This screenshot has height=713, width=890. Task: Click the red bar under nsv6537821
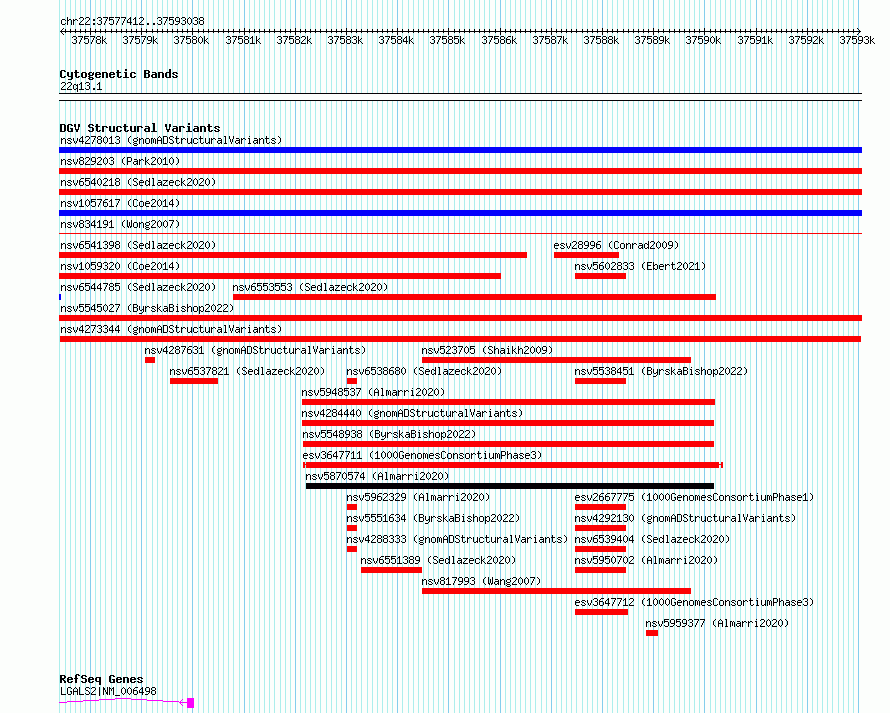[194, 381]
